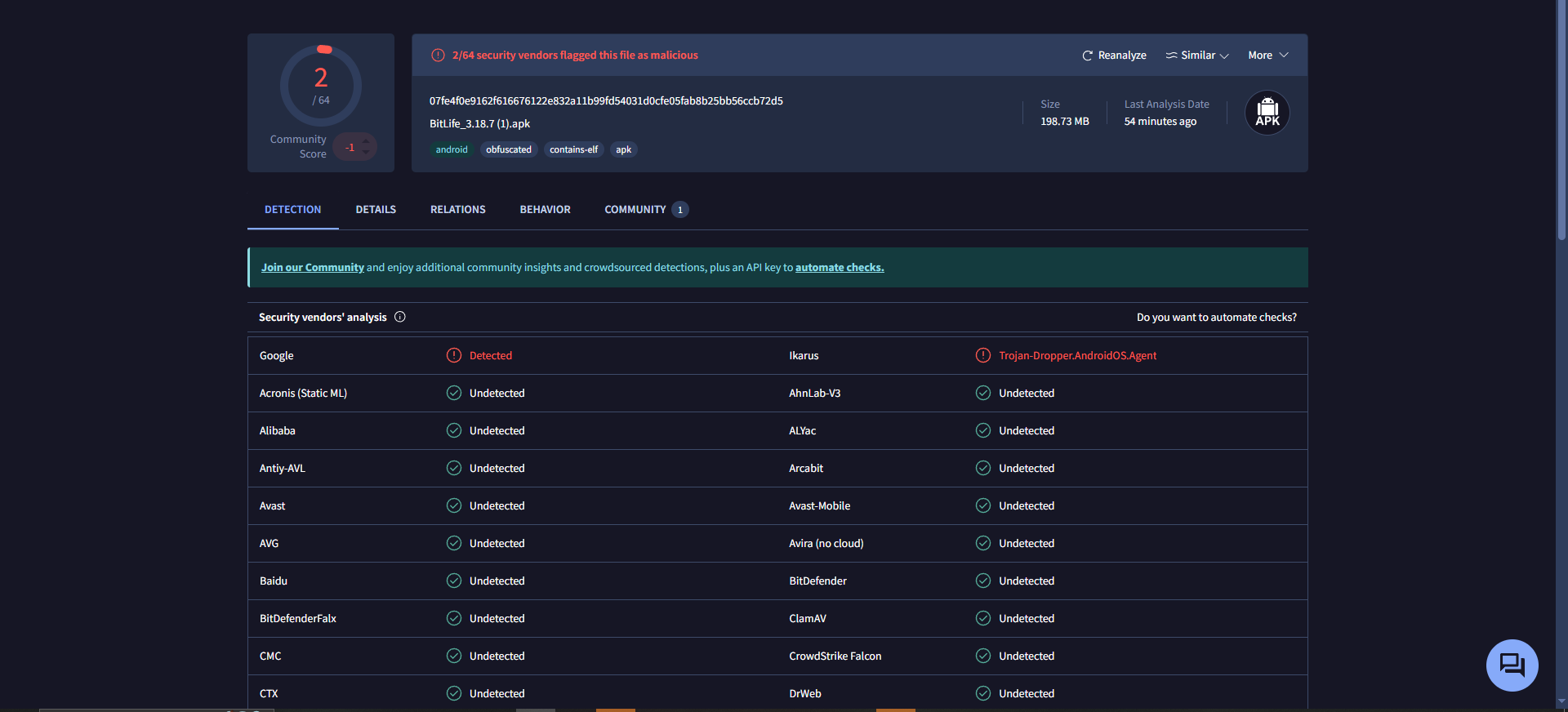This screenshot has height=712, width=1568.
Task: Click the check icon in the AhnLab-V3 row
Action: pyautogui.click(x=983, y=393)
